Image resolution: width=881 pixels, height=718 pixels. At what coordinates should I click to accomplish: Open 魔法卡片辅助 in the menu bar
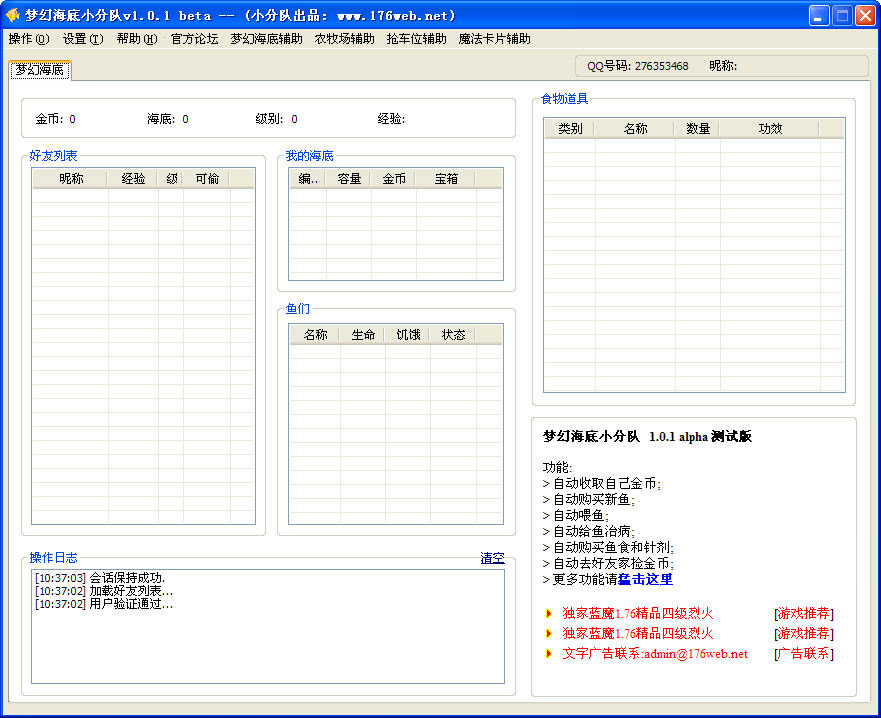point(494,39)
